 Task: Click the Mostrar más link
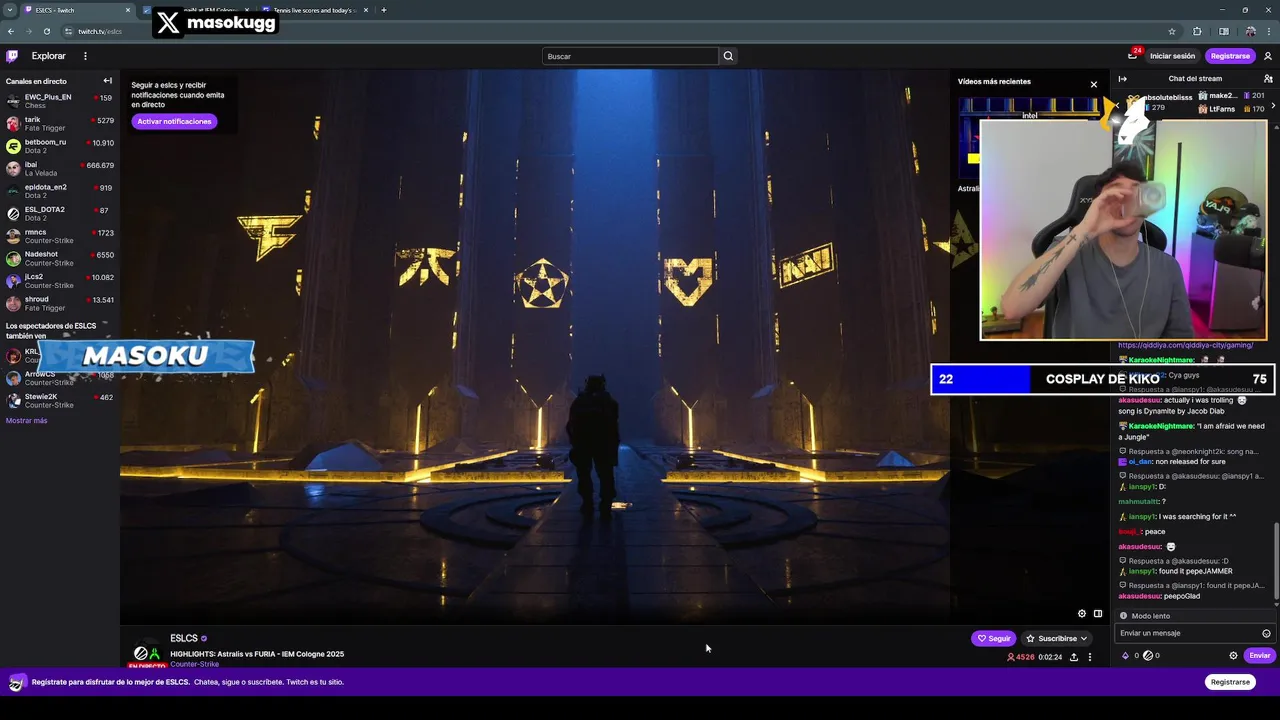point(27,421)
